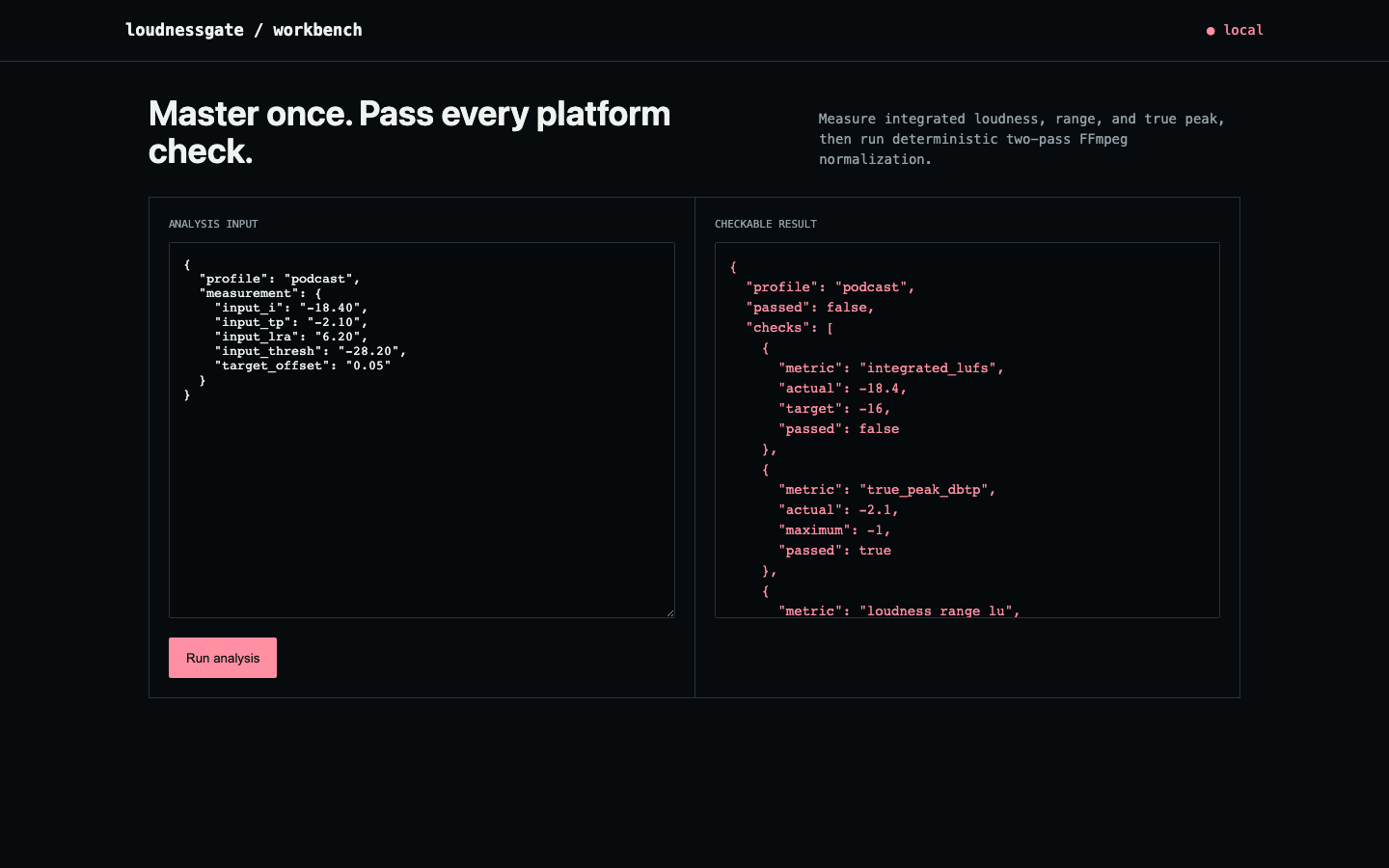Viewport: 1389px width, 868px height.
Task: Click the "target": -16 result line
Action: coord(834,409)
